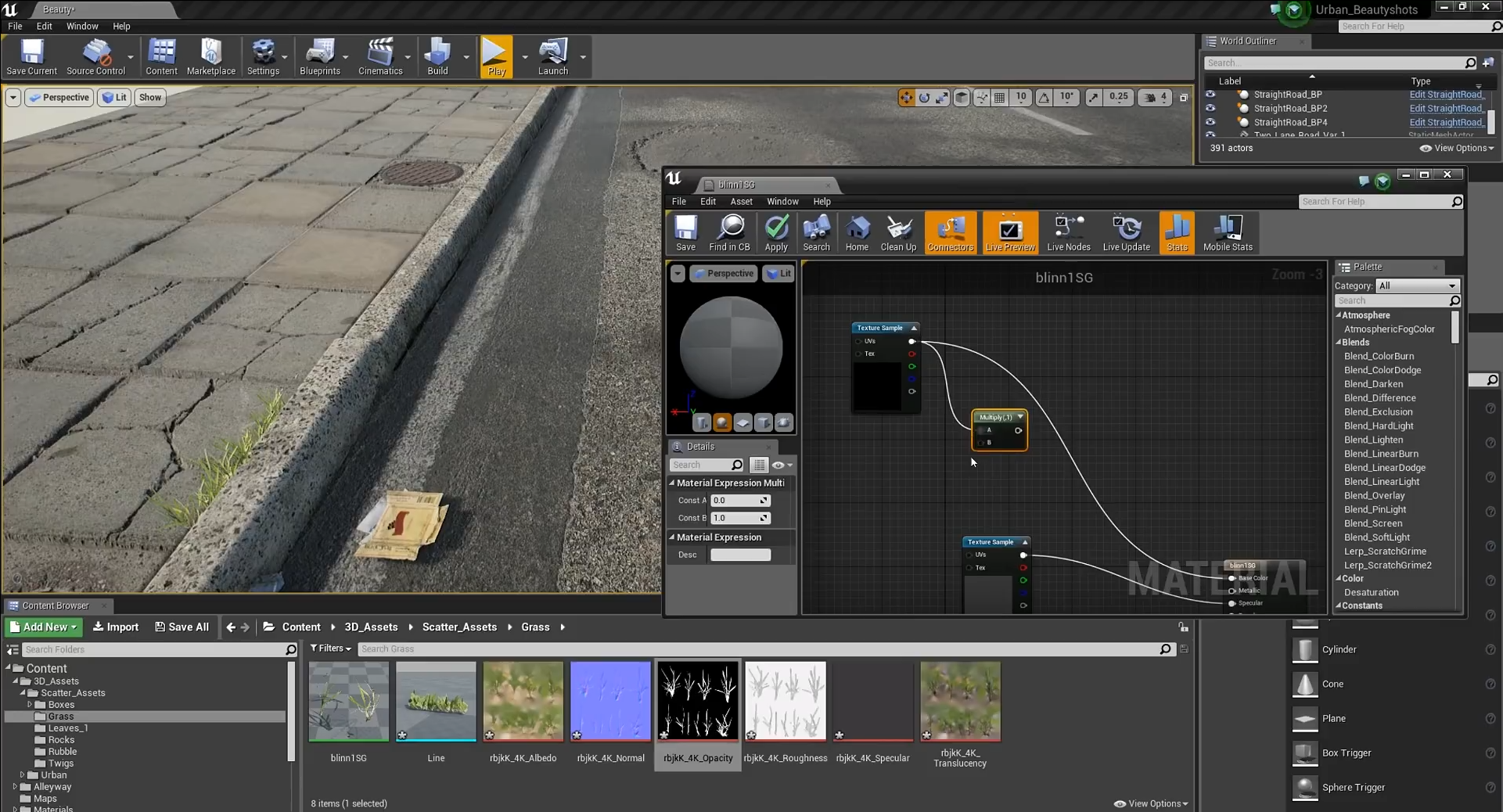Open the Asset menu in material editor

click(740, 202)
